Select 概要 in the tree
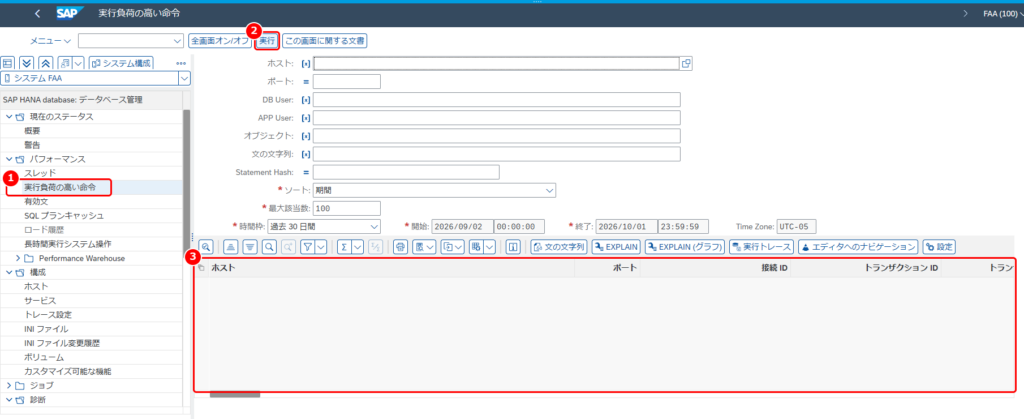The height and width of the screenshot is (419, 1024). [33, 131]
